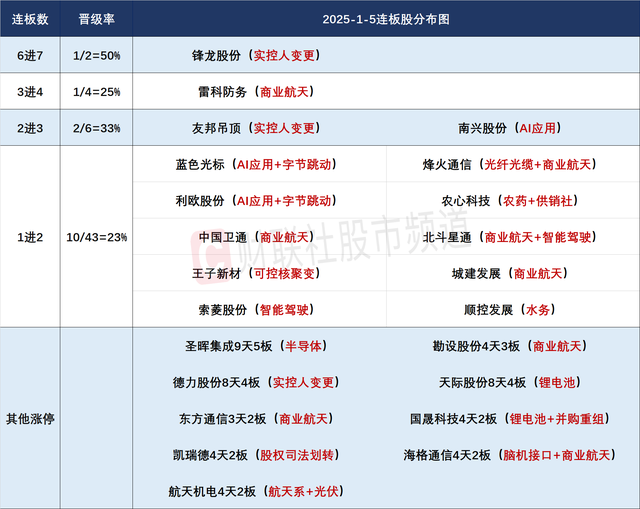Click 航天机电4天2板 (航天系+光伏) entry
Viewport: 640px width, 509px height.
pyautogui.click(x=256, y=491)
